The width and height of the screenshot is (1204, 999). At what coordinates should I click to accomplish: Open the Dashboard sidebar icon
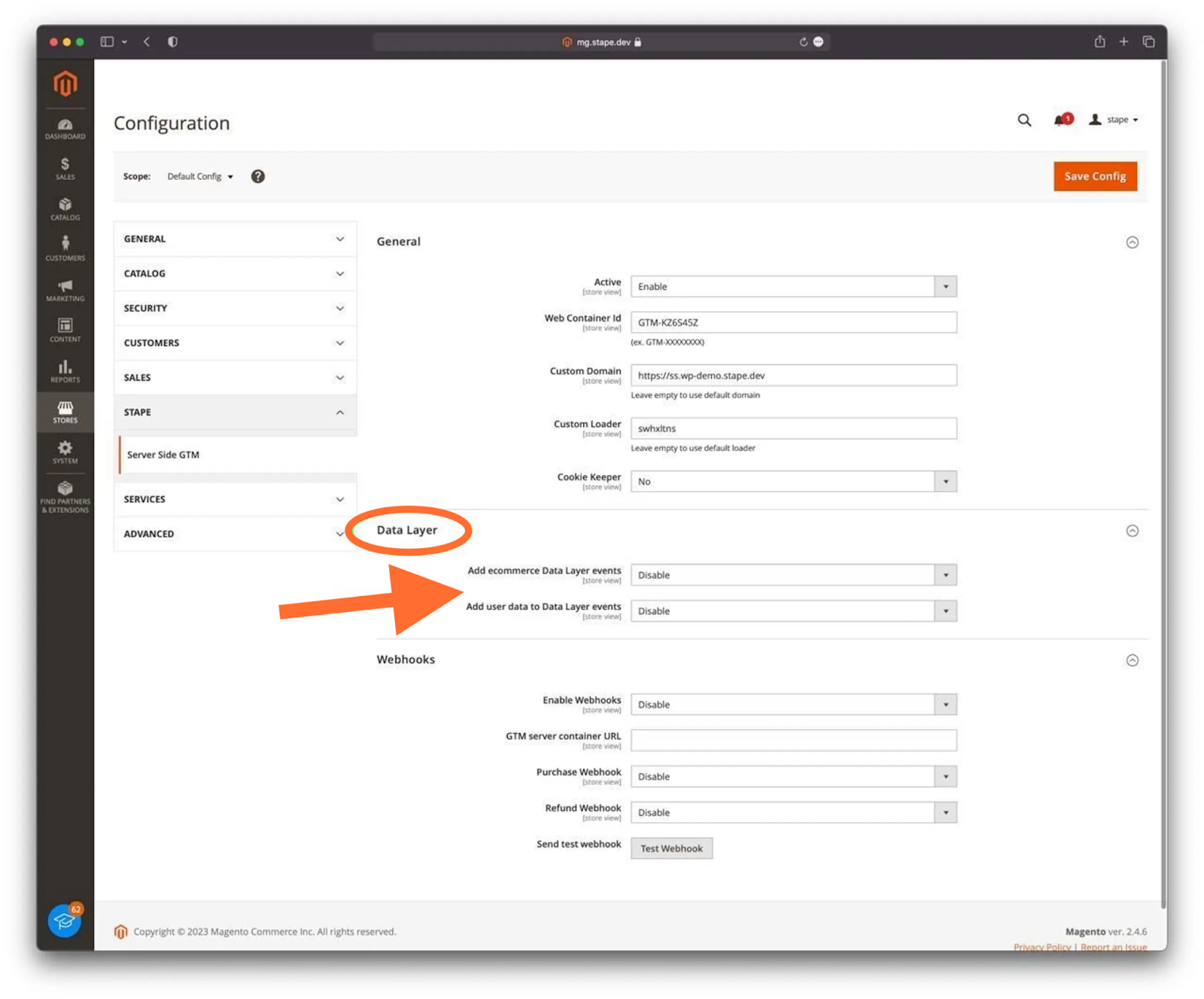65,129
